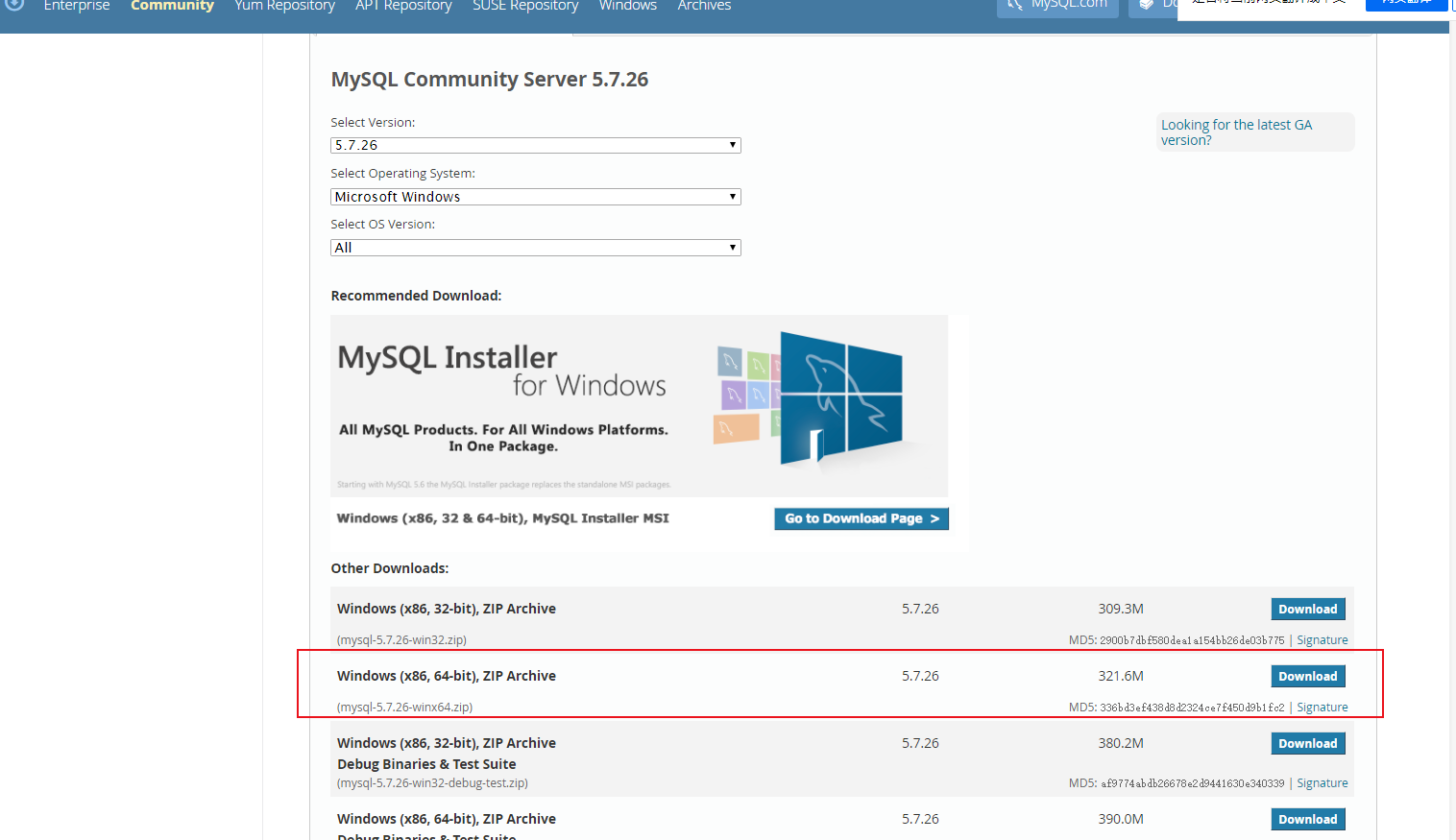Open the APT Repository section

[403, 7]
